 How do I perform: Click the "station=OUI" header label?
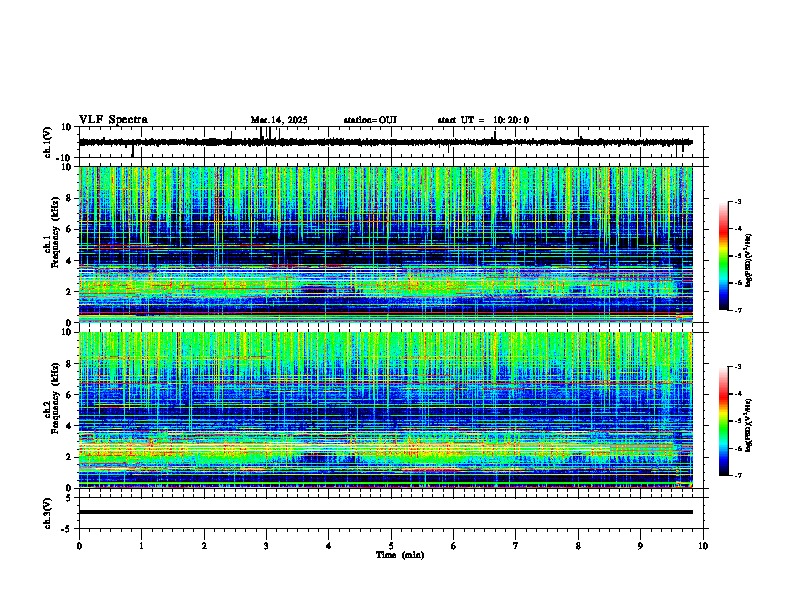(x=370, y=120)
